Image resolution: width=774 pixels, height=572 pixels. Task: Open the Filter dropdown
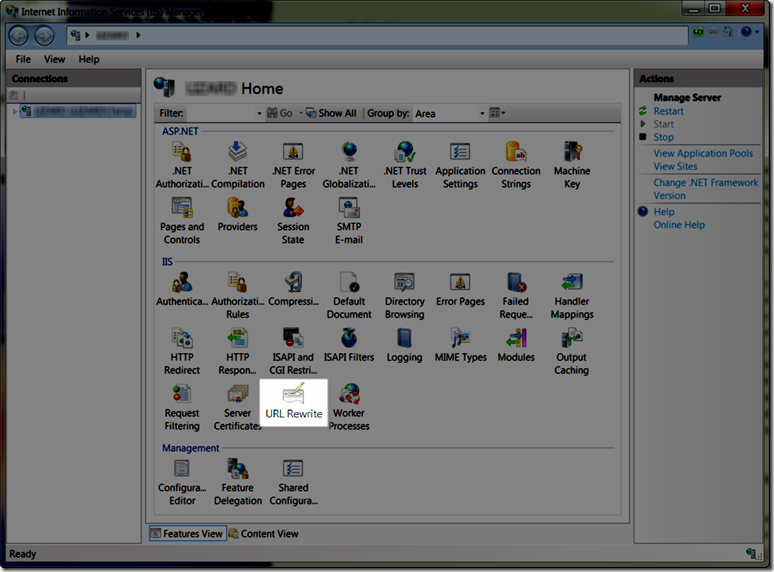point(259,114)
